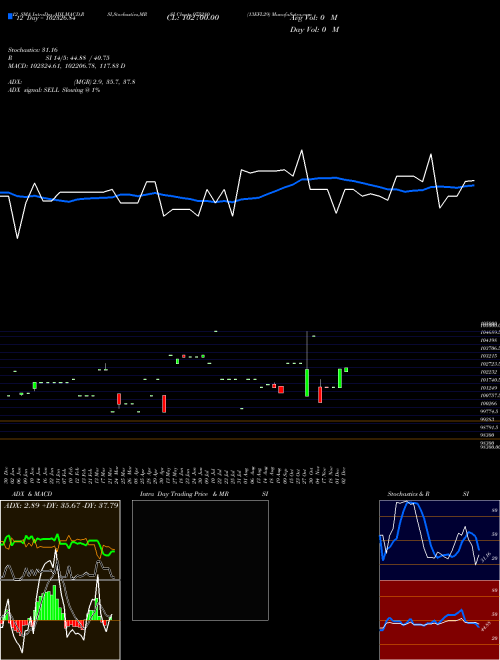The image size is (500, 660).
Task: Click the 102232 price axis label
Action: 489,372
